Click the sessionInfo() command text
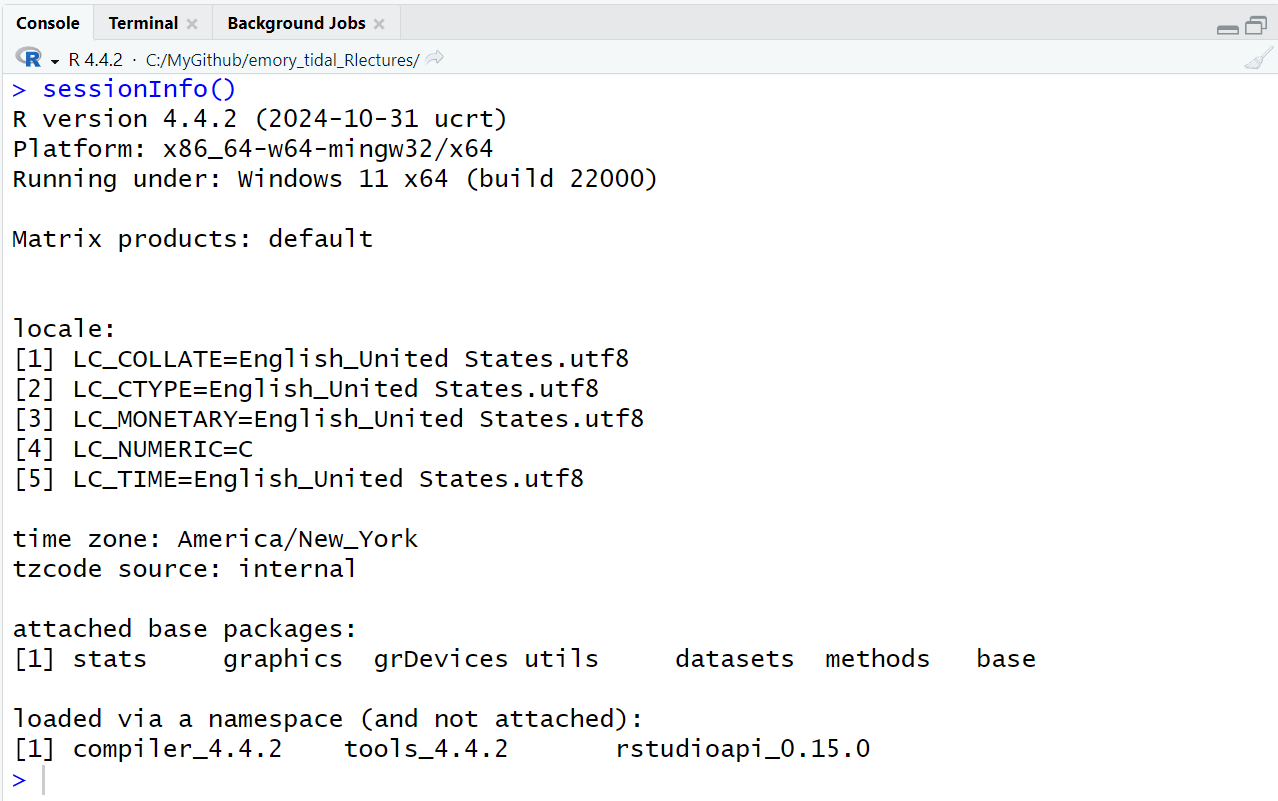This screenshot has height=801, width=1278. coord(139,89)
